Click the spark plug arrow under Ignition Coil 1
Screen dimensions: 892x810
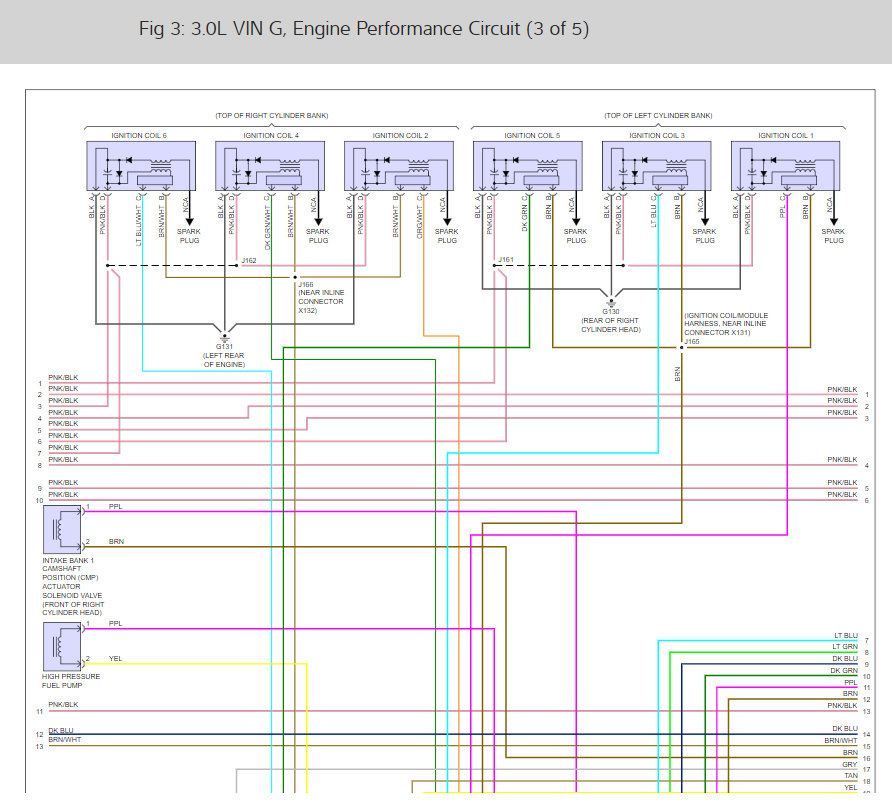tap(833, 222)
